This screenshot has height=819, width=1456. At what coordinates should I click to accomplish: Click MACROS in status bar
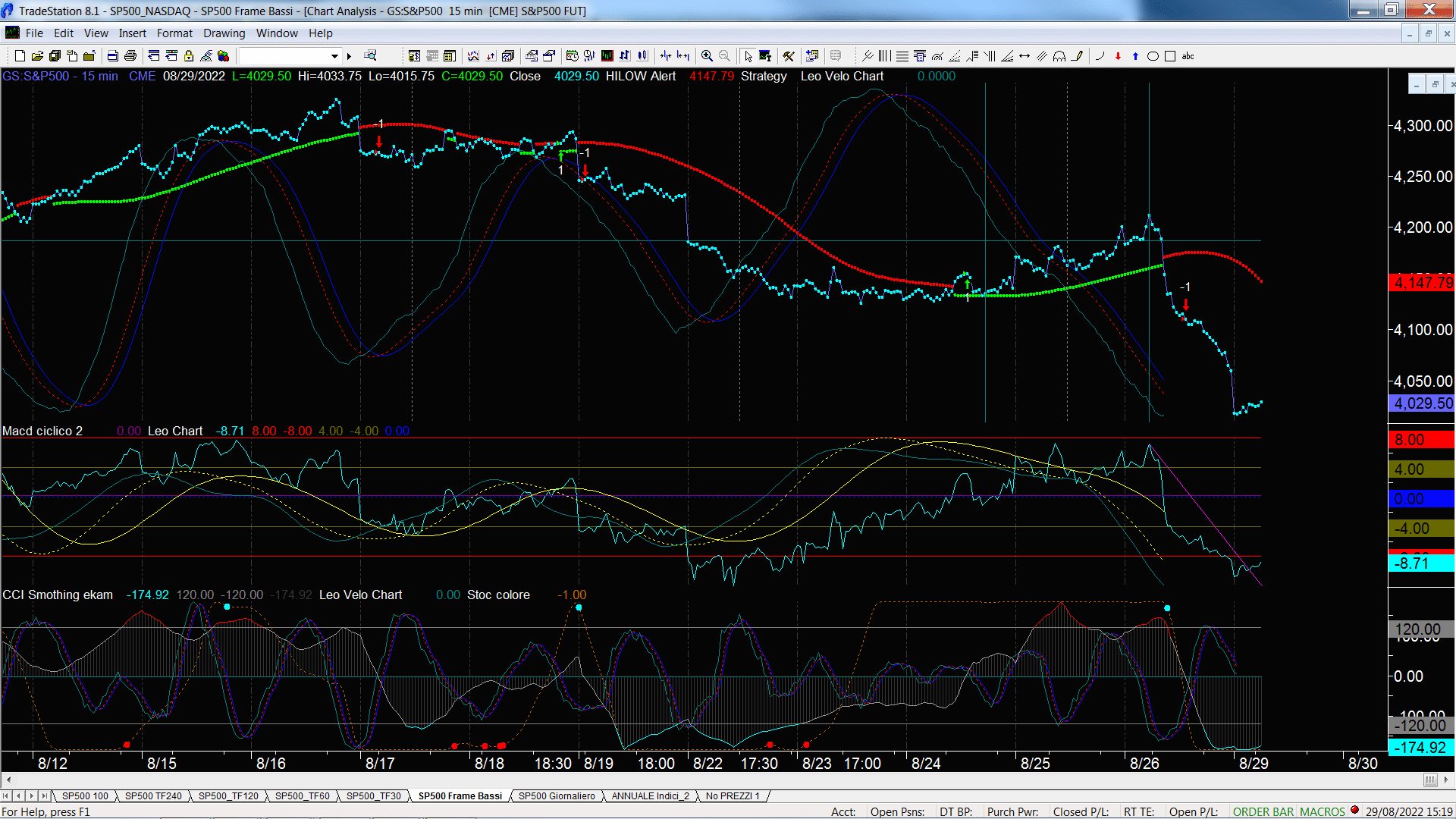tap(1322, 812)
